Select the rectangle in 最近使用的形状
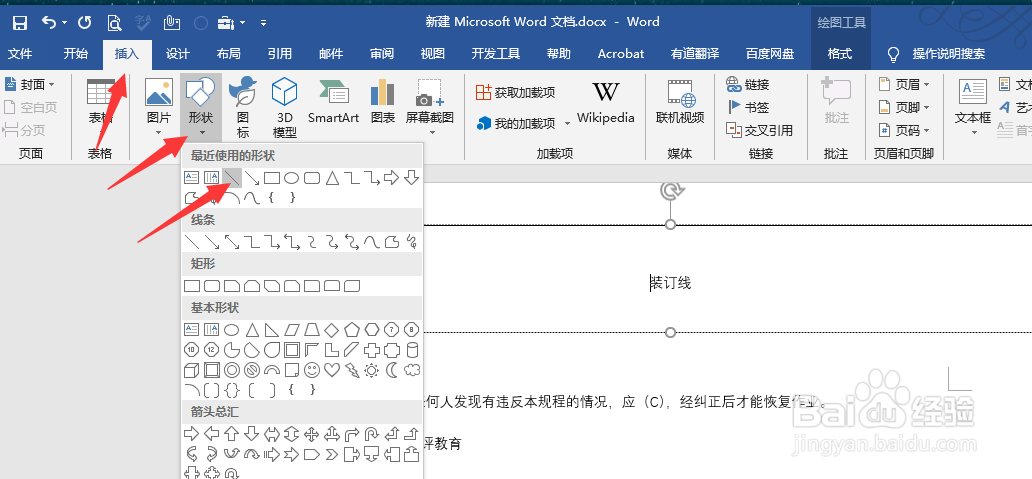The image size is (1032, 479). coord(272,178)
